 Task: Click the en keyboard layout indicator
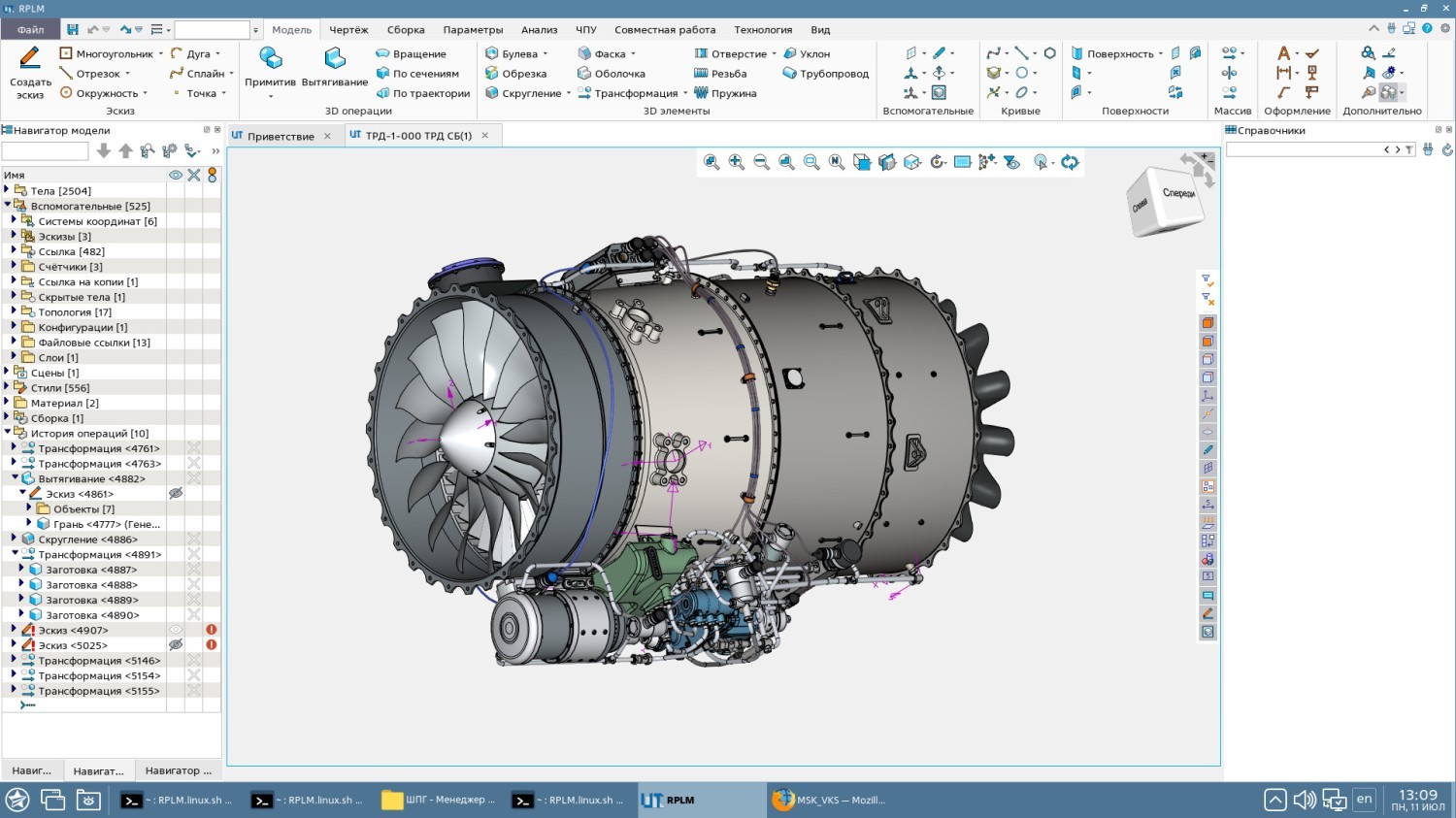(1364, 800)
